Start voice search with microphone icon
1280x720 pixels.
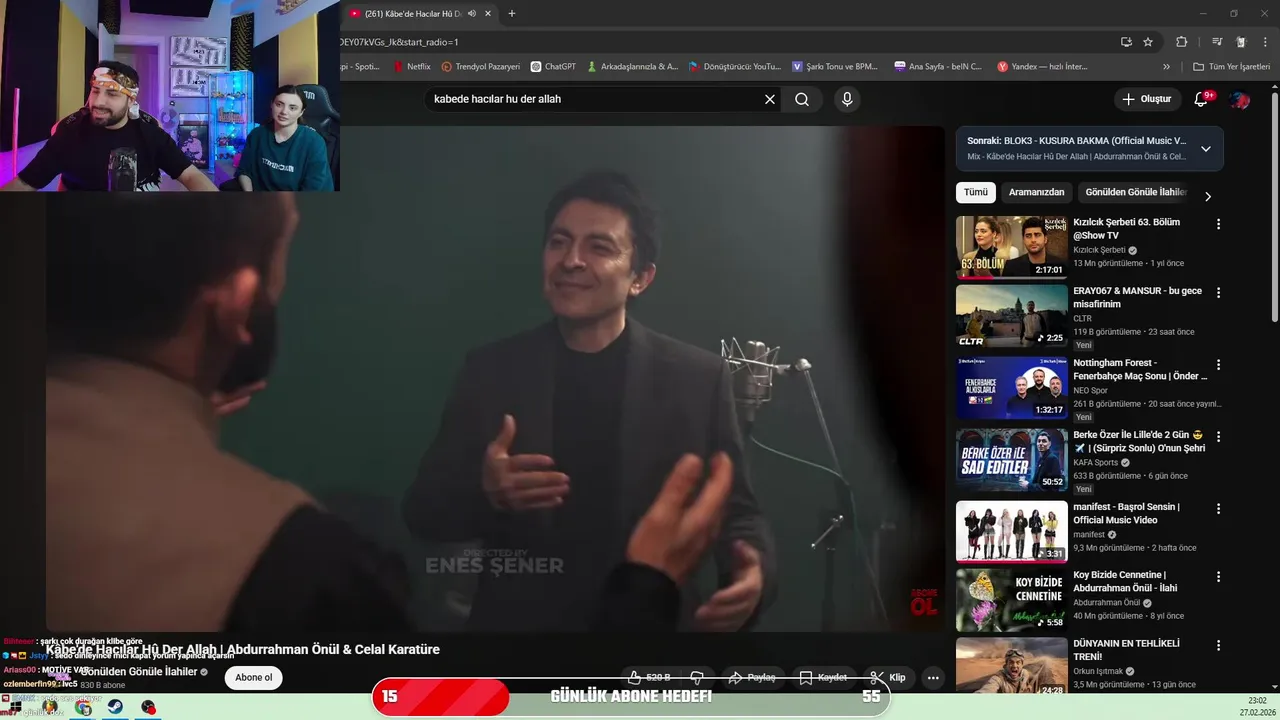(847, 99)
